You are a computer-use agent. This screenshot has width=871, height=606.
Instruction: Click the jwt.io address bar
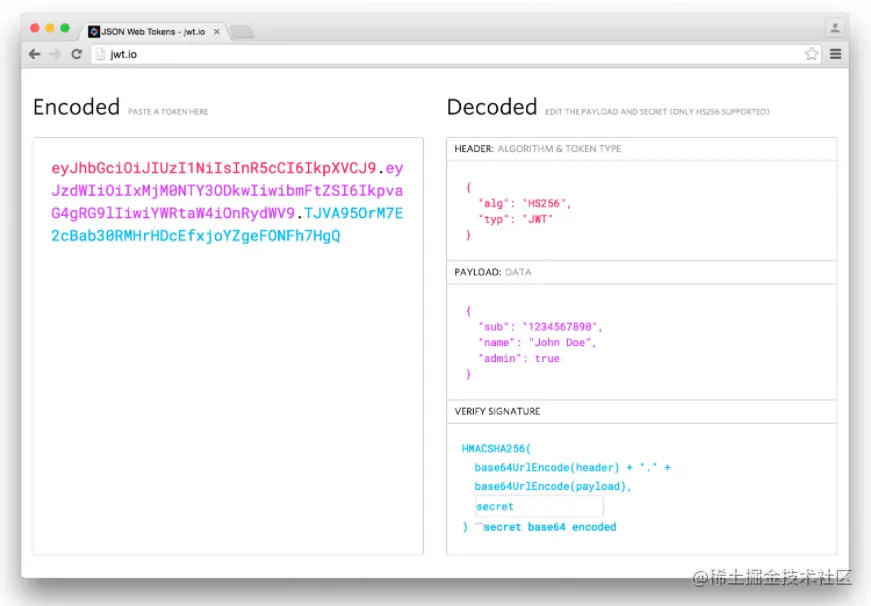pyautogui.click(x=455, y=54)
